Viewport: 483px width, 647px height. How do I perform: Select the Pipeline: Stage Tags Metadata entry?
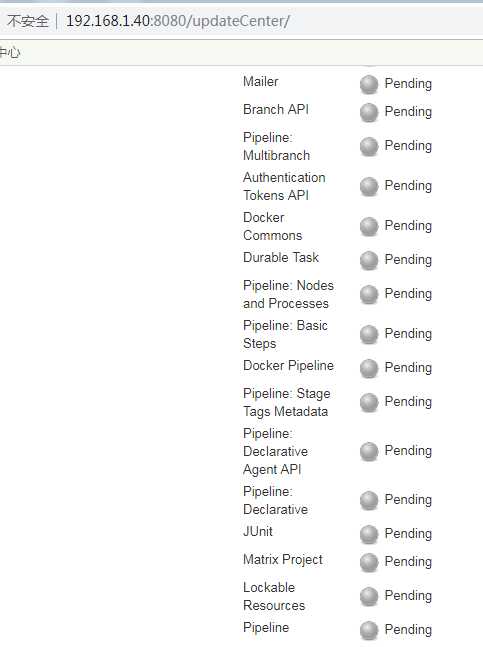pyautogui.click(x=287, y=402)
